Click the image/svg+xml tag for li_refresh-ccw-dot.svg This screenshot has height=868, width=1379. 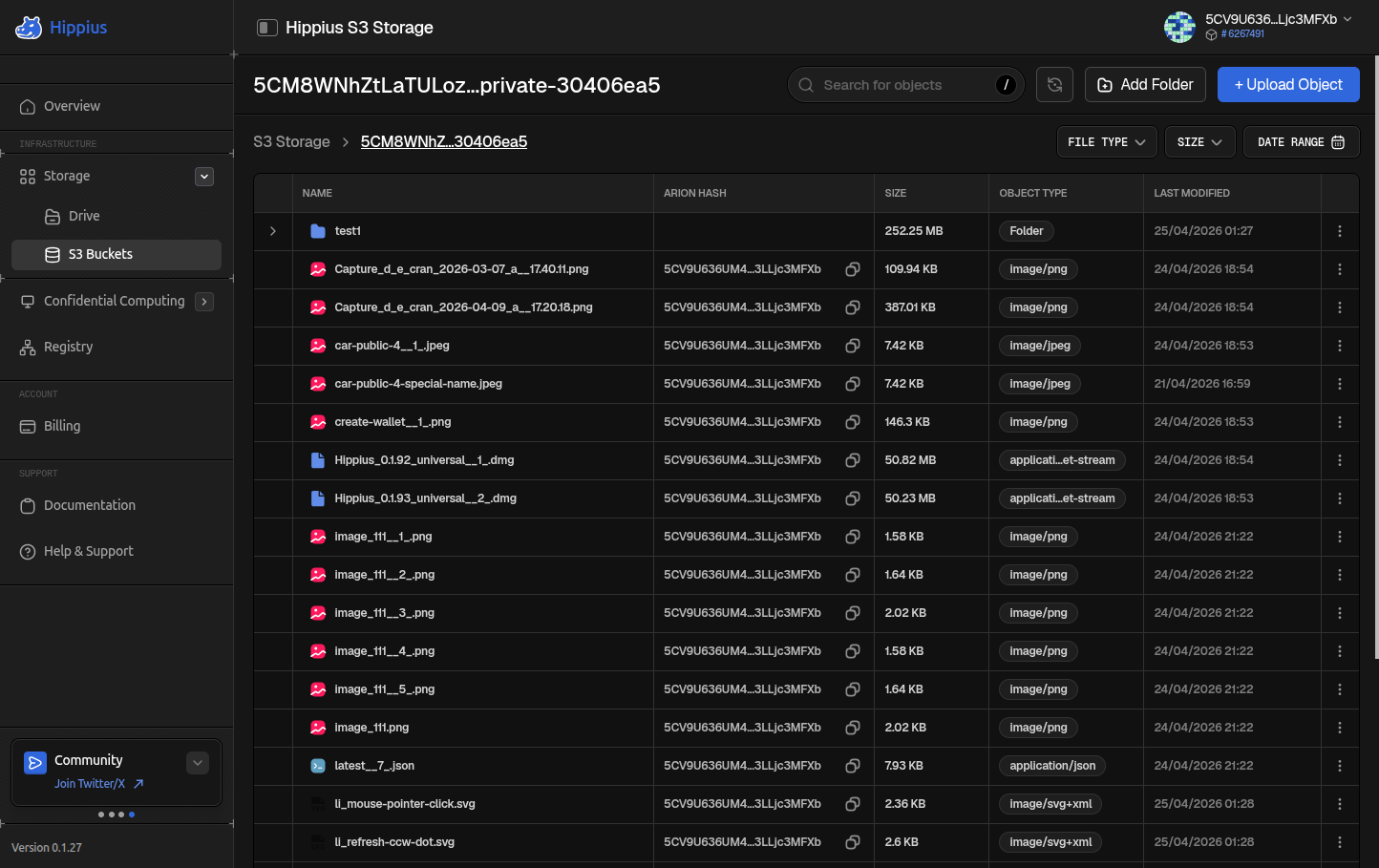point(1050,842)
